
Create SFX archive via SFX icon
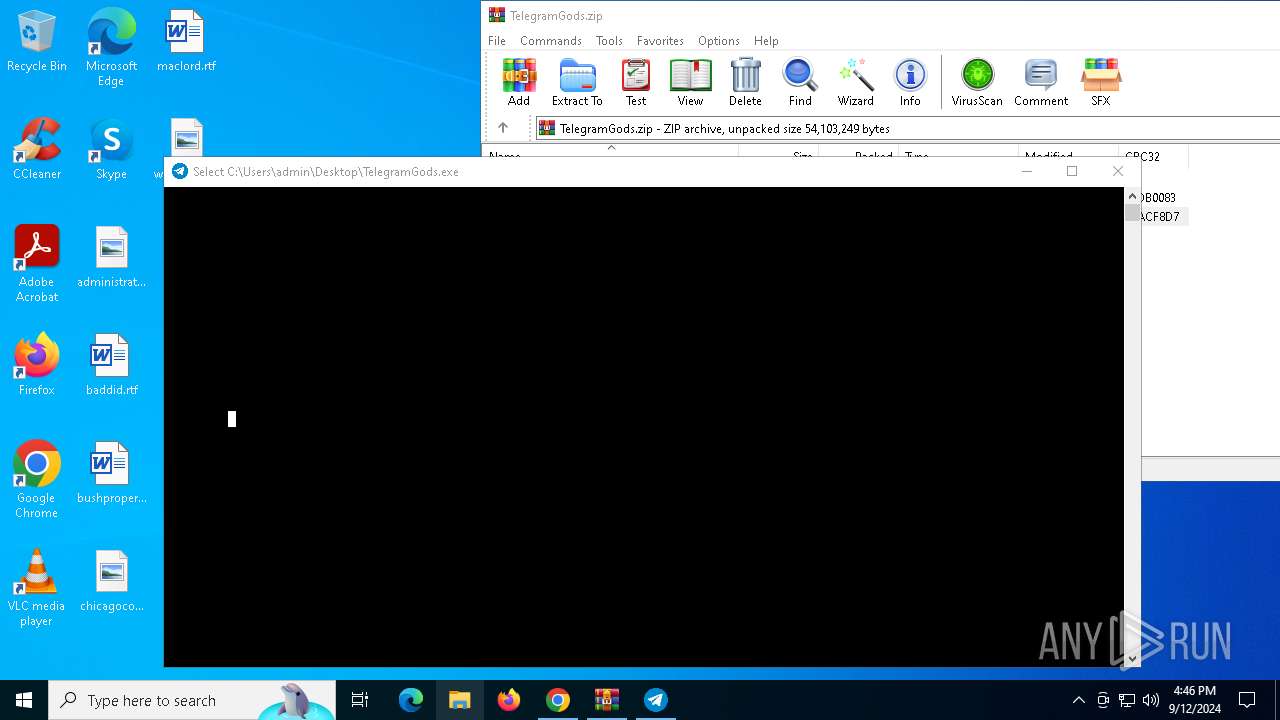pos(1100,82)
